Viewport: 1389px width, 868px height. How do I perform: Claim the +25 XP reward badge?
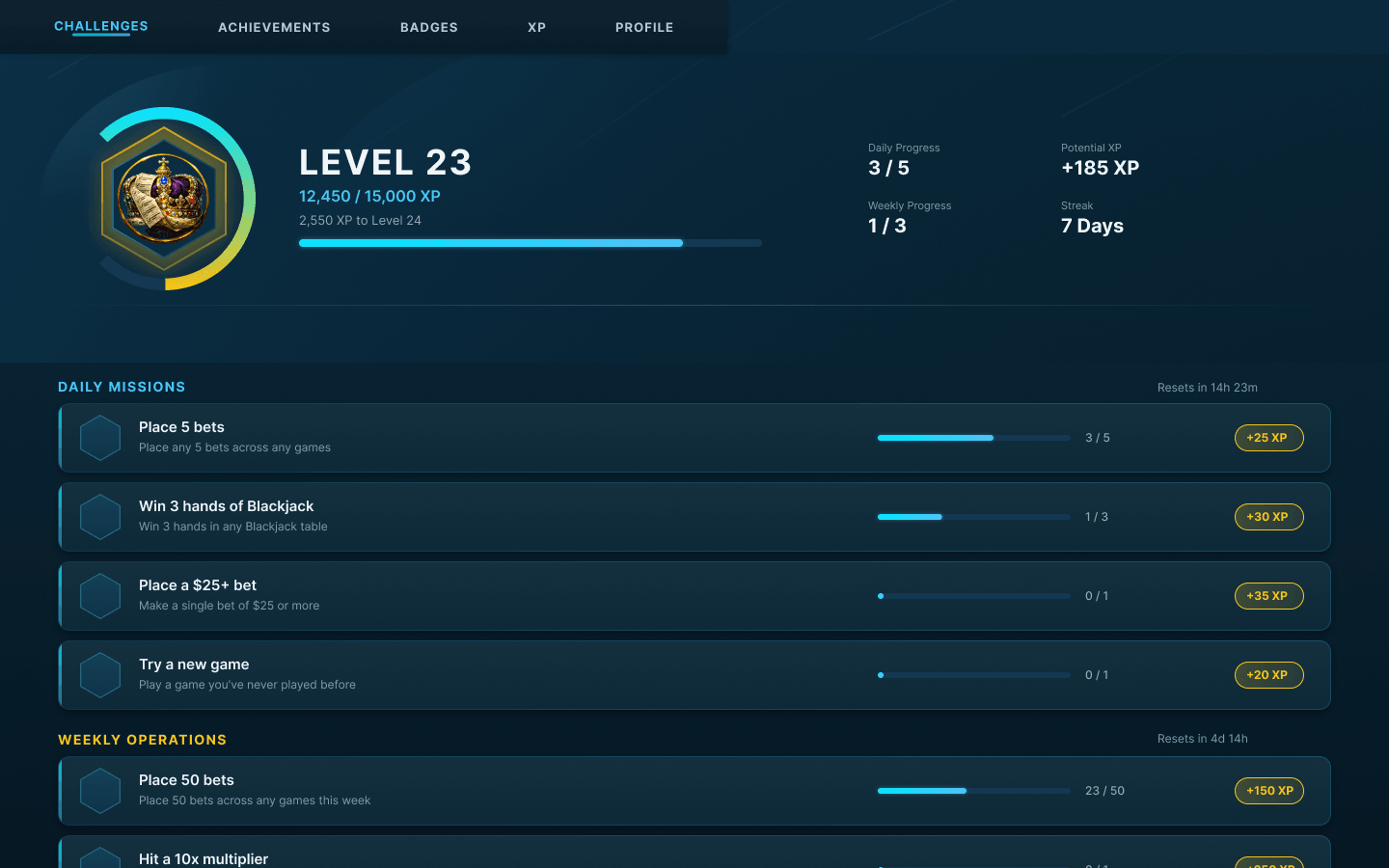point(1268,438)
